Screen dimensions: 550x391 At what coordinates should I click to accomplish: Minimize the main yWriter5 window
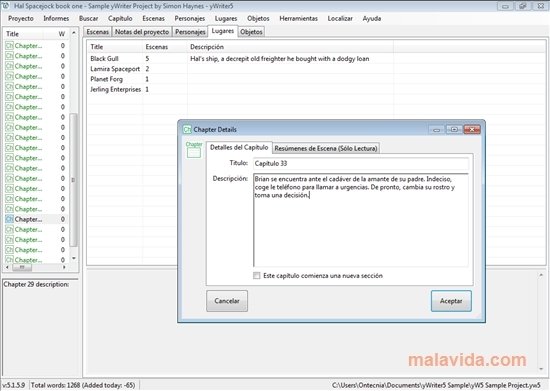(x=505, y=6)
